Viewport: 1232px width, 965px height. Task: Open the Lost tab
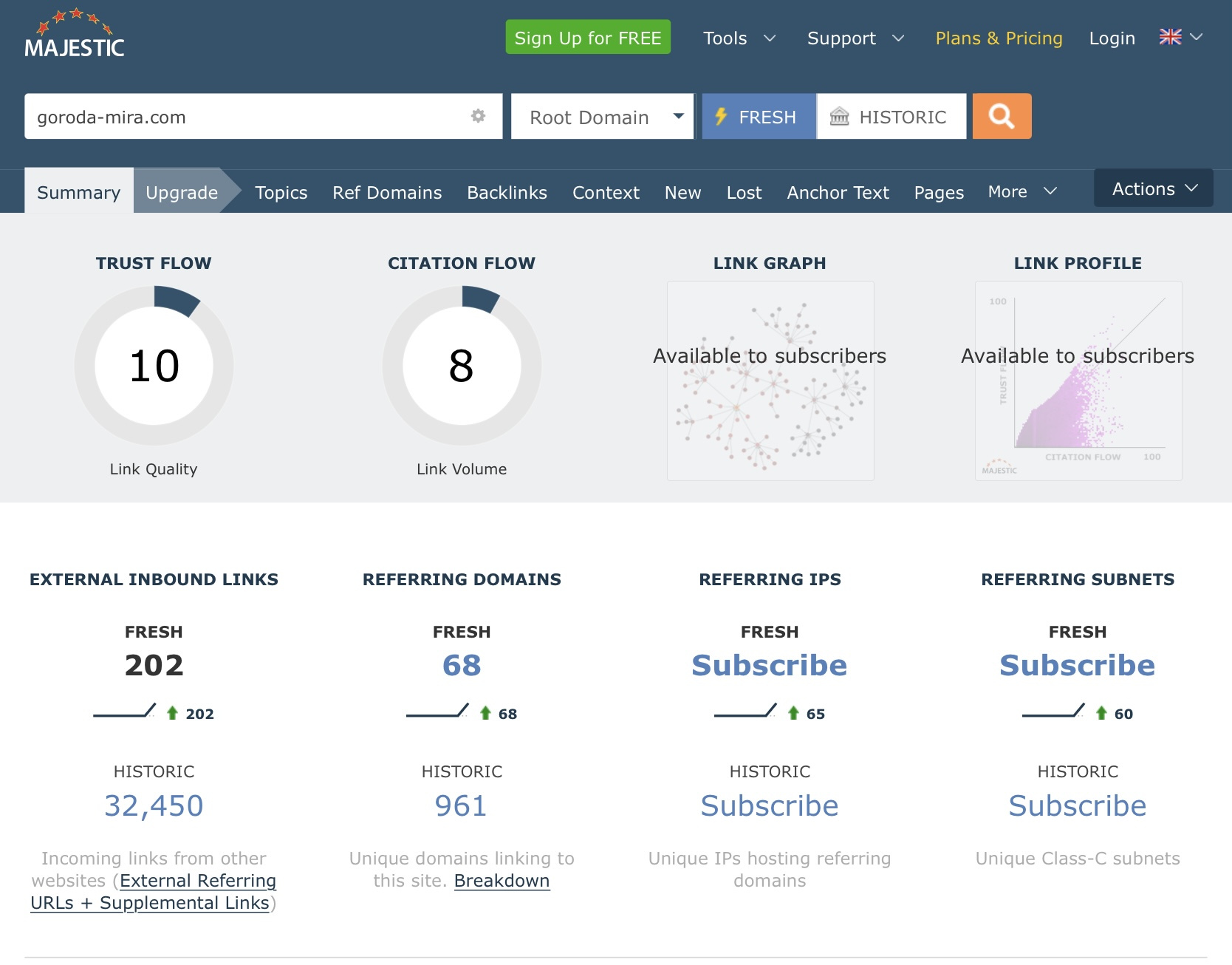pyautogui.click(x=744, y=192)
